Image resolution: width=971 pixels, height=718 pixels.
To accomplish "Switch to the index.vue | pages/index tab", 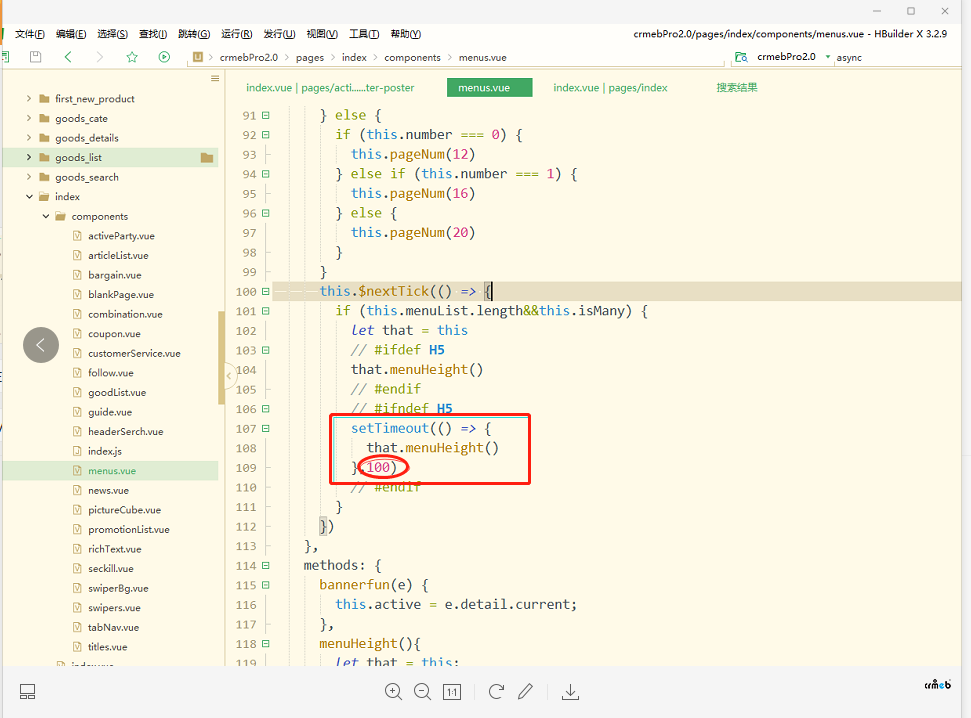I will click(610, 88).
